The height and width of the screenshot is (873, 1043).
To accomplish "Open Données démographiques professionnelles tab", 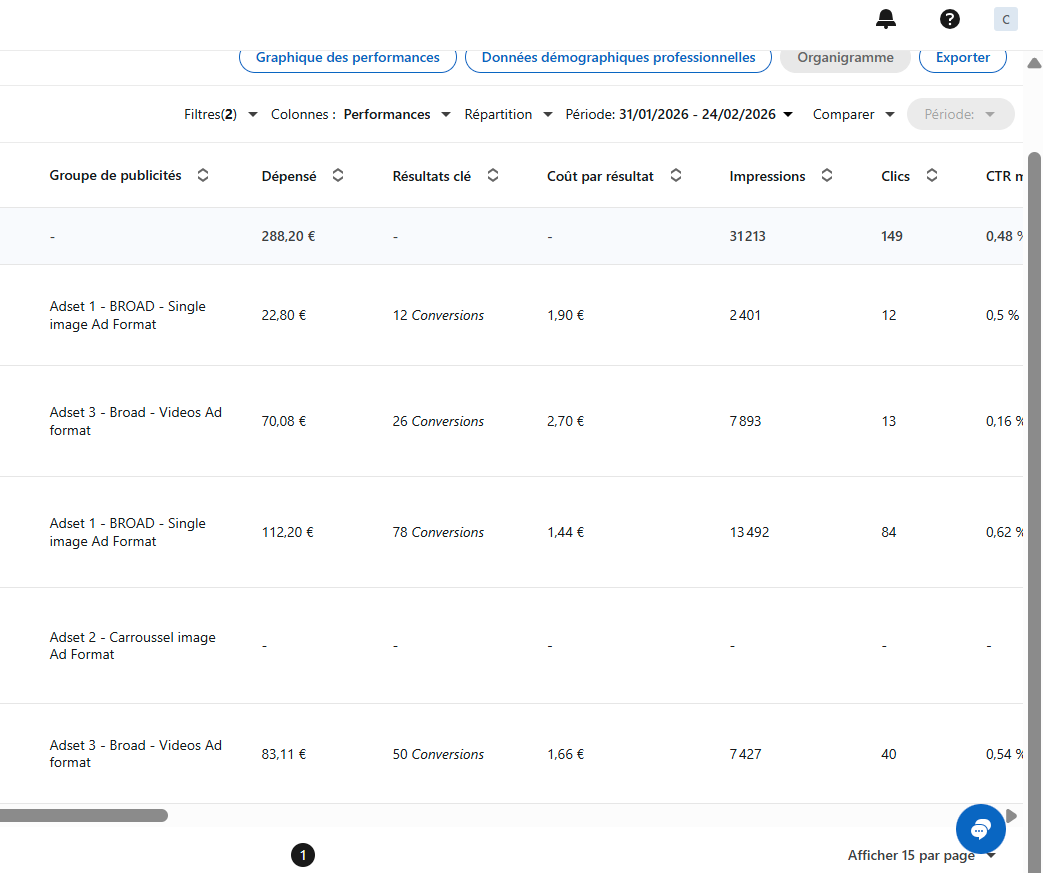I will pyautogui.click(x=618, y=58).
